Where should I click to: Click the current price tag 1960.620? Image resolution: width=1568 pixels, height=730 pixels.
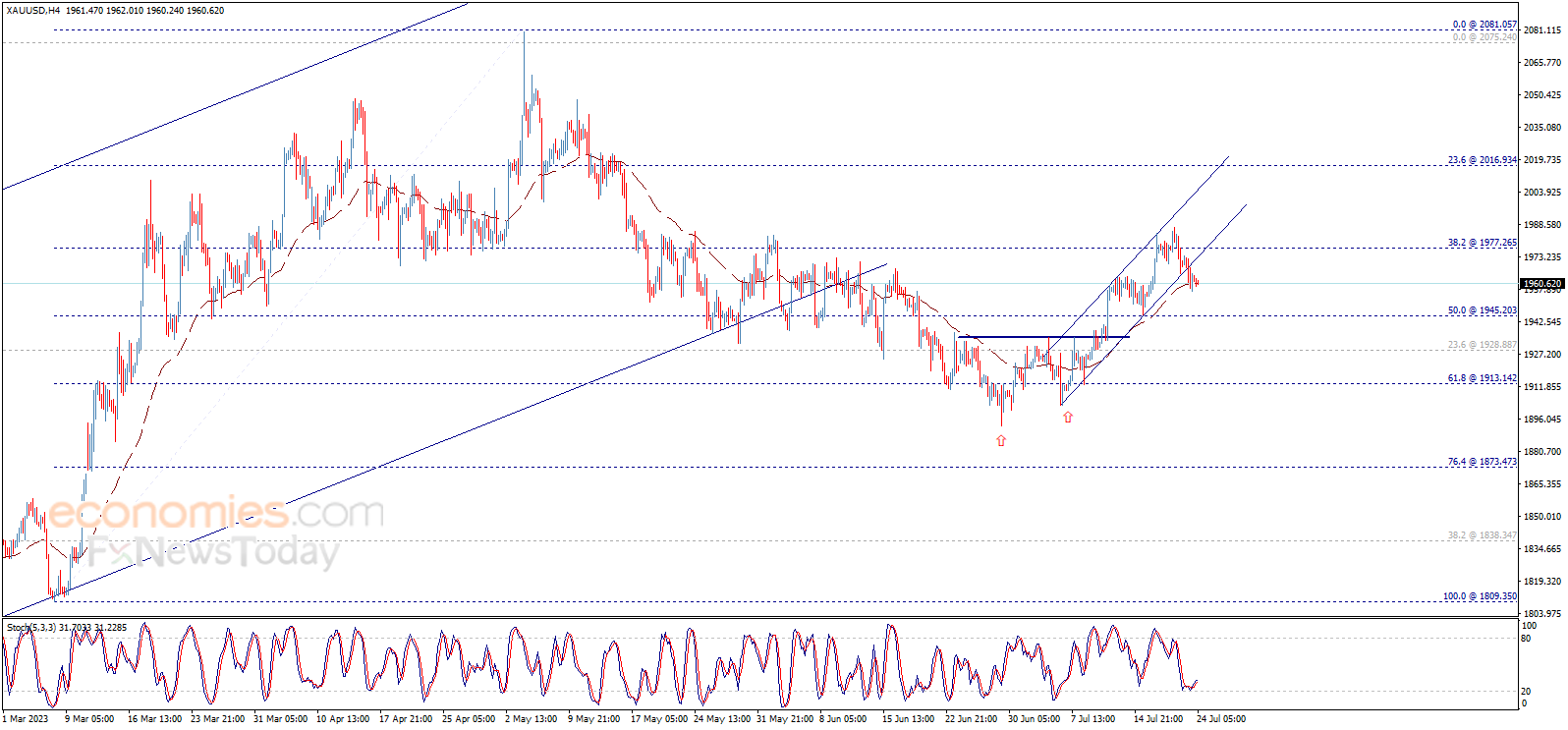(1542, 284)
